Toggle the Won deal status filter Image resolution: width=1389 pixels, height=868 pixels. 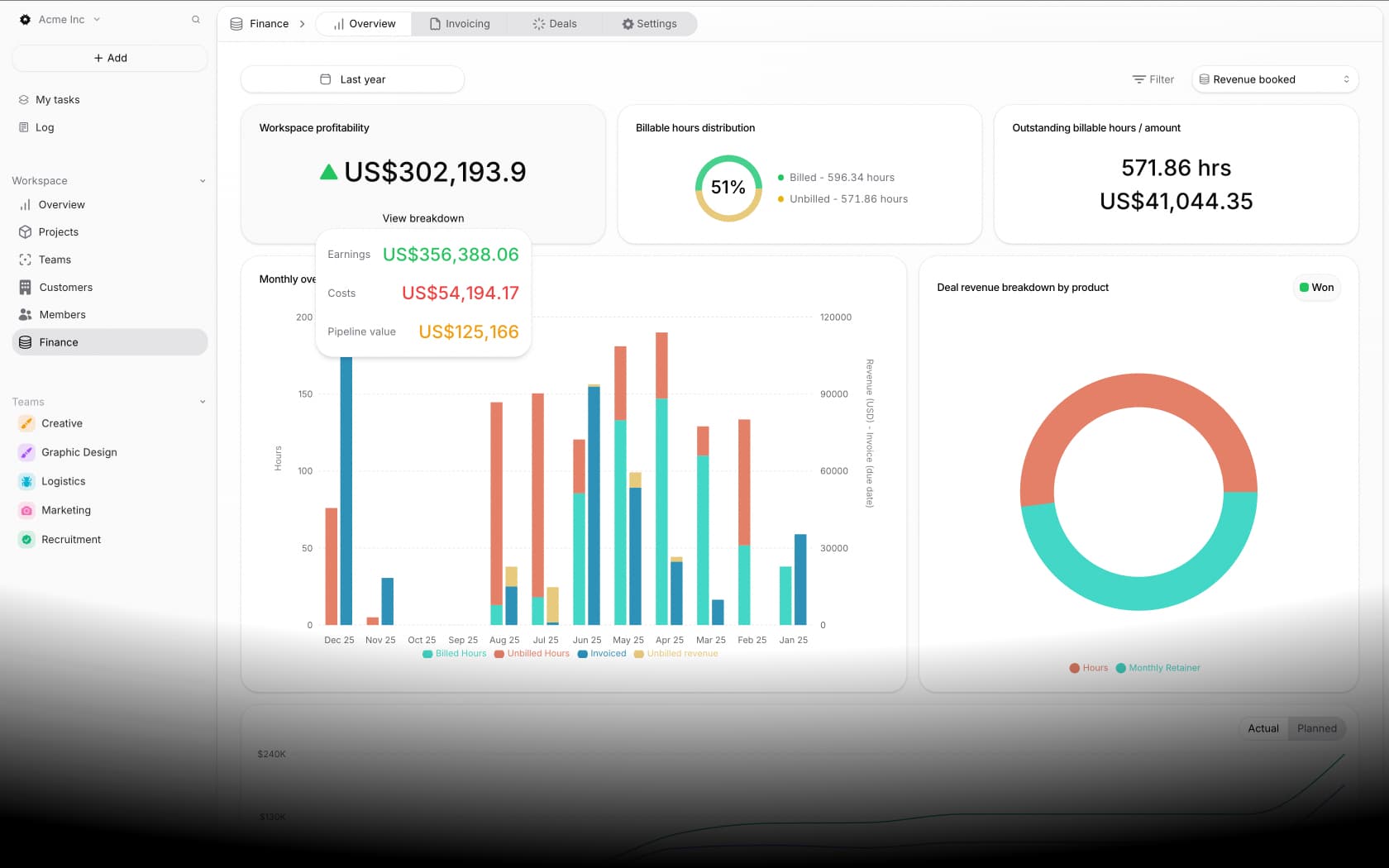point(1316,288)
